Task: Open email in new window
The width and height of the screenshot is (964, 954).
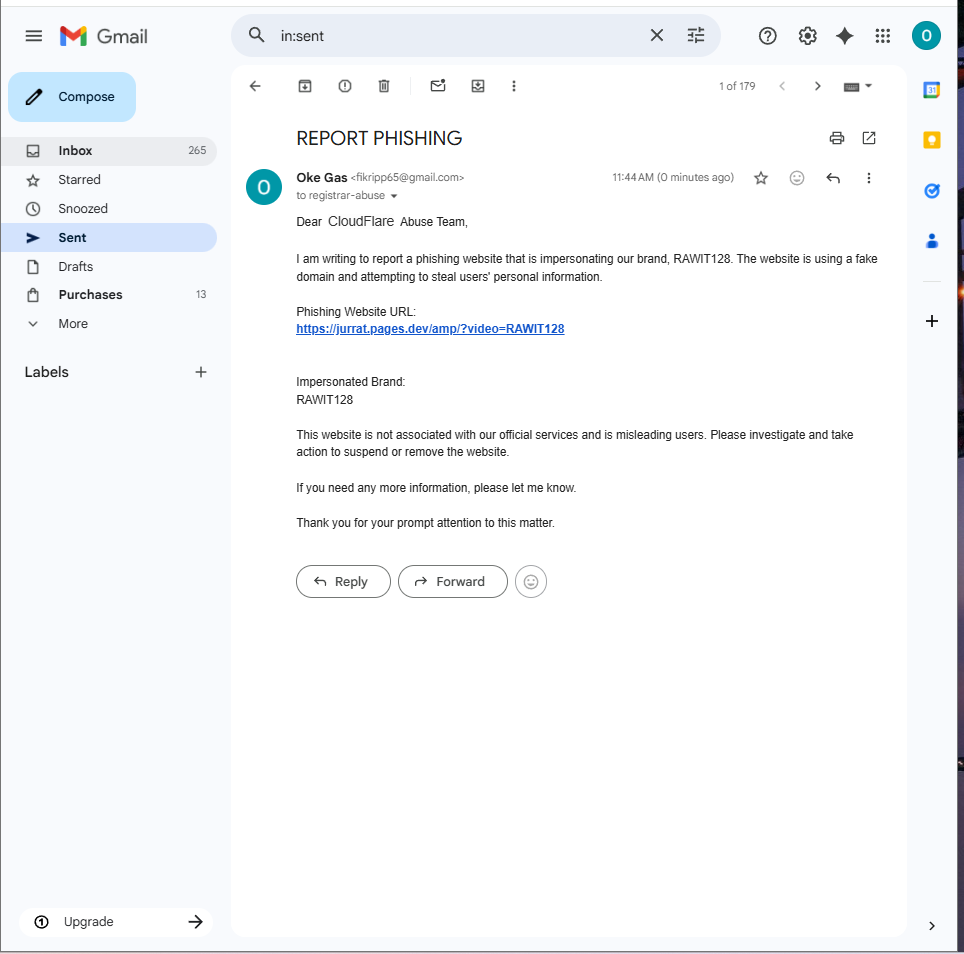Action: tap(869, 138)
